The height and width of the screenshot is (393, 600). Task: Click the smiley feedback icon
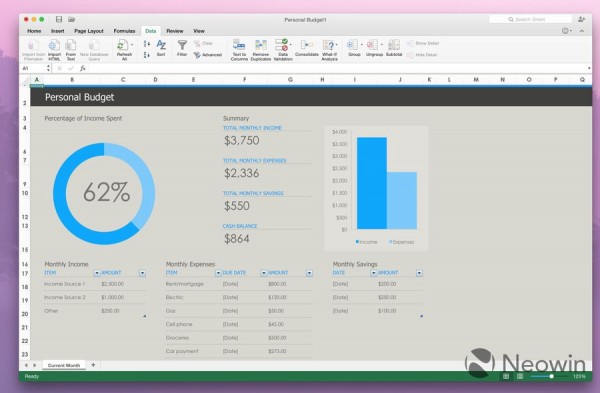[565, 31]
